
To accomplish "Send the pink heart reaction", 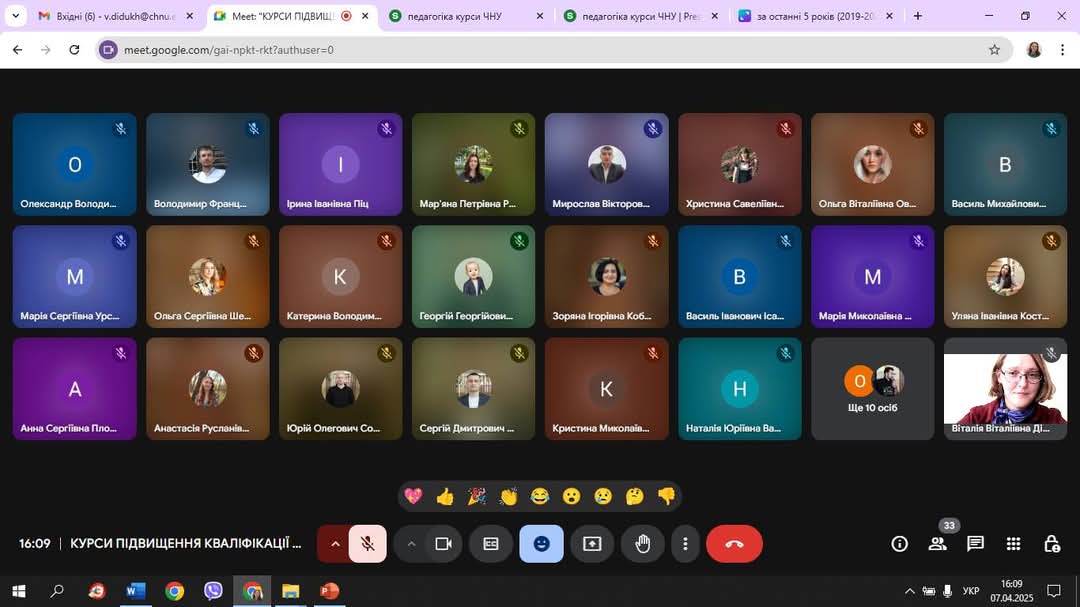I will (413, 497).
